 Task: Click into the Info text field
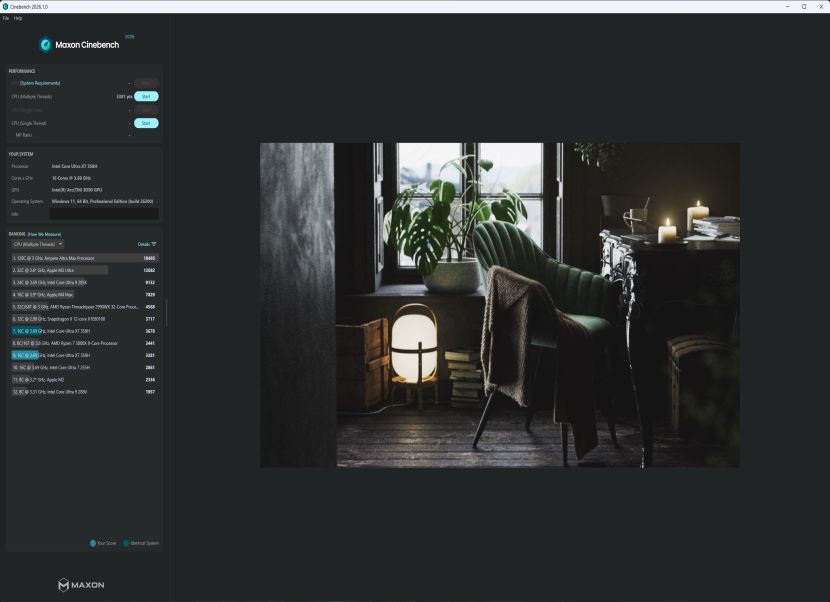click(104, 214)
